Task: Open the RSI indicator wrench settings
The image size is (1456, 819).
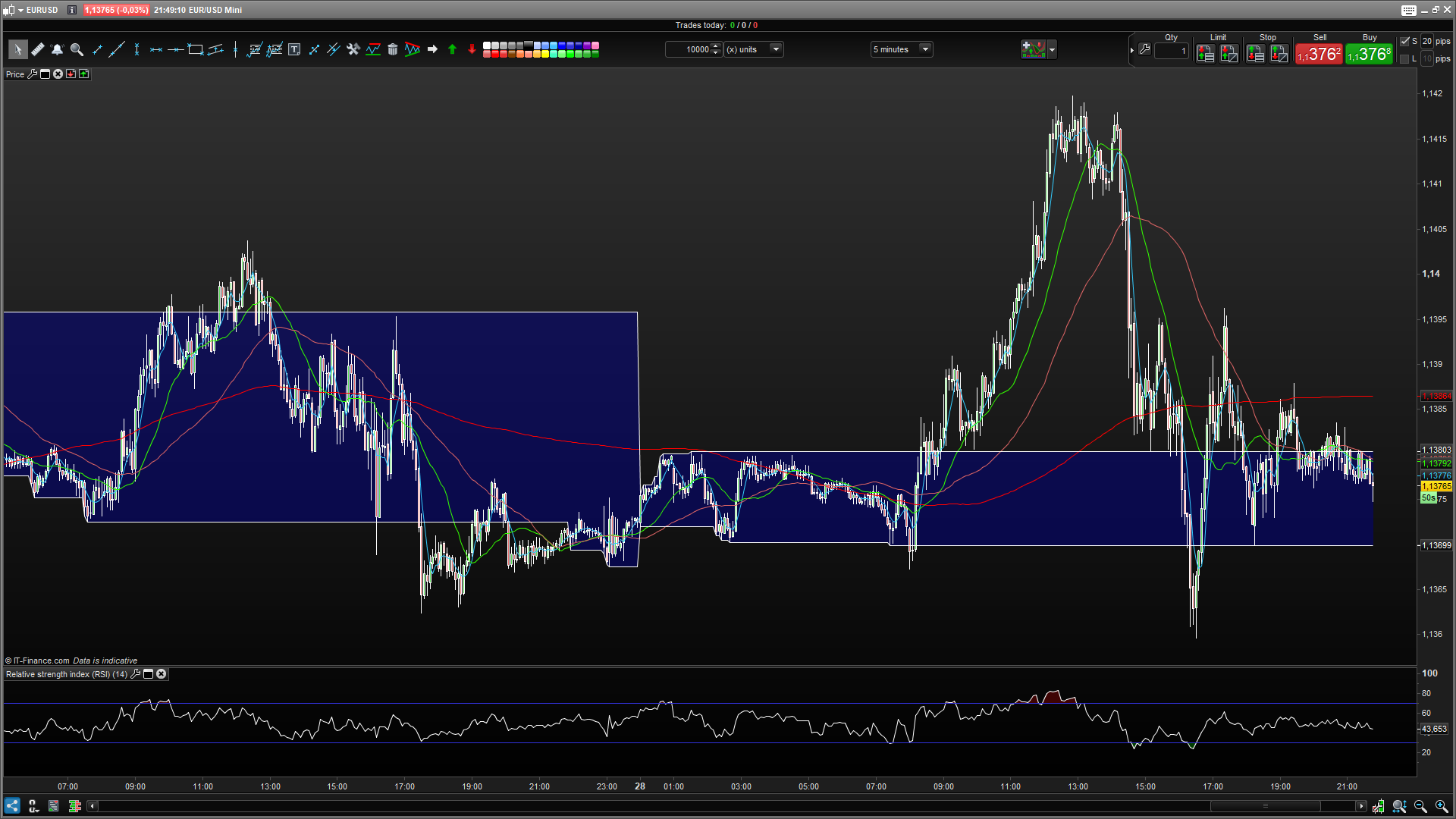Action: [136, 674]
